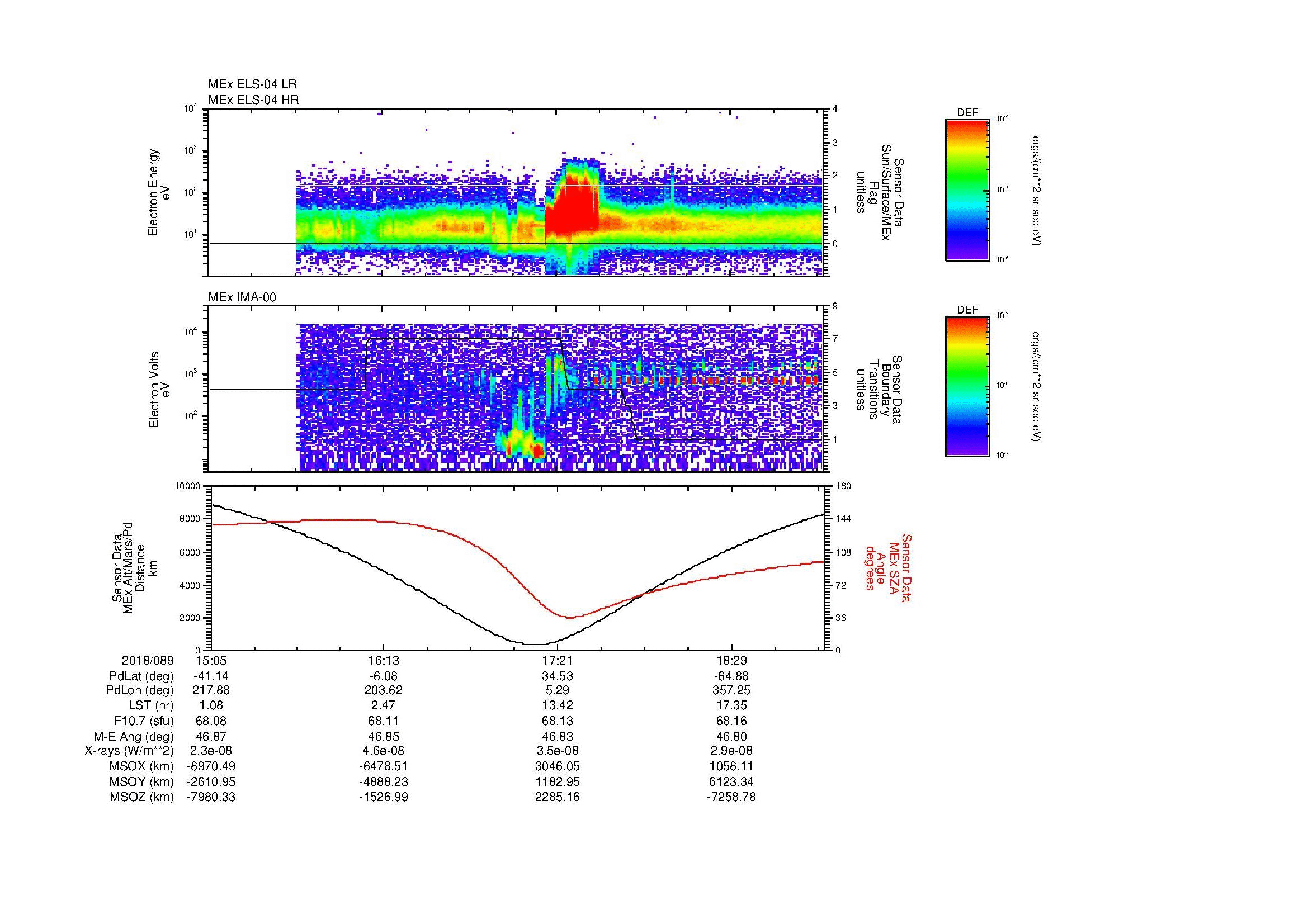This screenshot has width=1308, height=924.
Task: Click the red 'MEx SZA Angle degrees' axis label
Action: (888, 567)
